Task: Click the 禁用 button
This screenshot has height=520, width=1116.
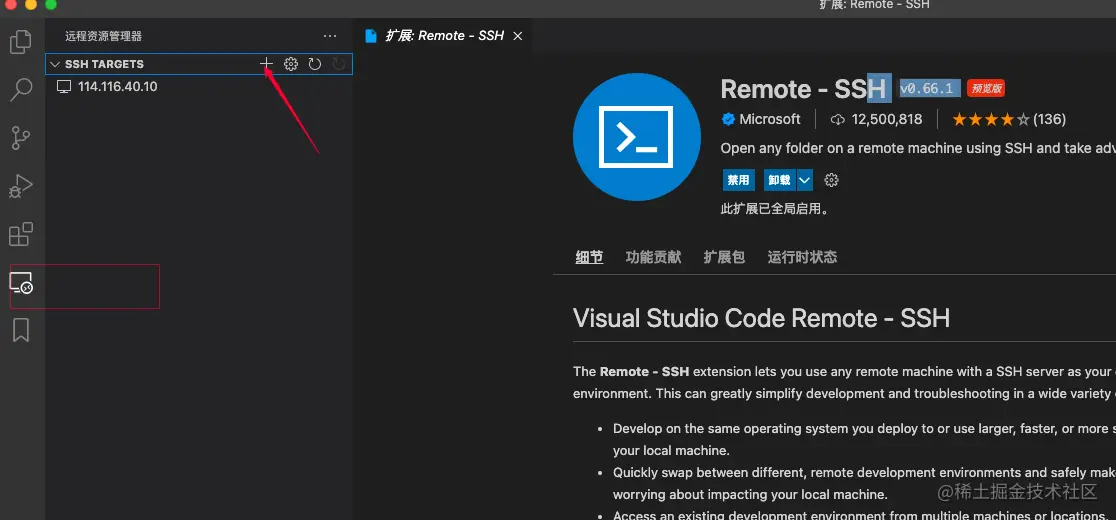Action: pyautogui.click(x=738, y=180)
